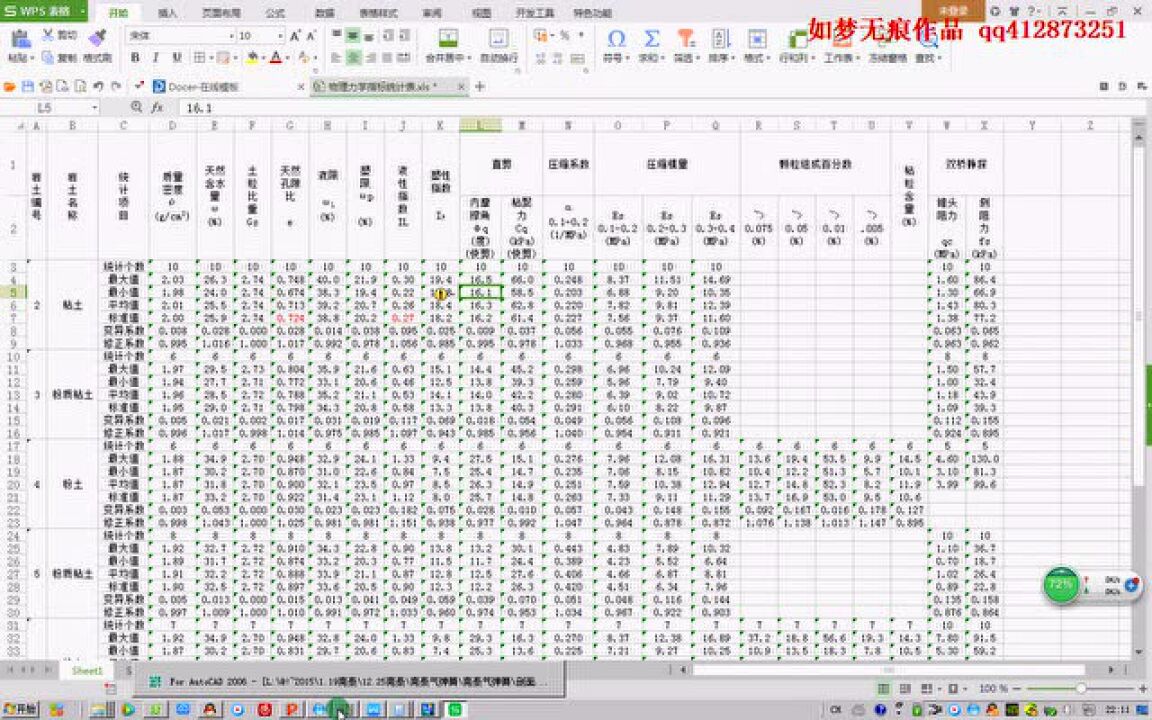1152x720 pixels.
Task: Select cell containing 粘土 soil name
Action: click(72, 305)
